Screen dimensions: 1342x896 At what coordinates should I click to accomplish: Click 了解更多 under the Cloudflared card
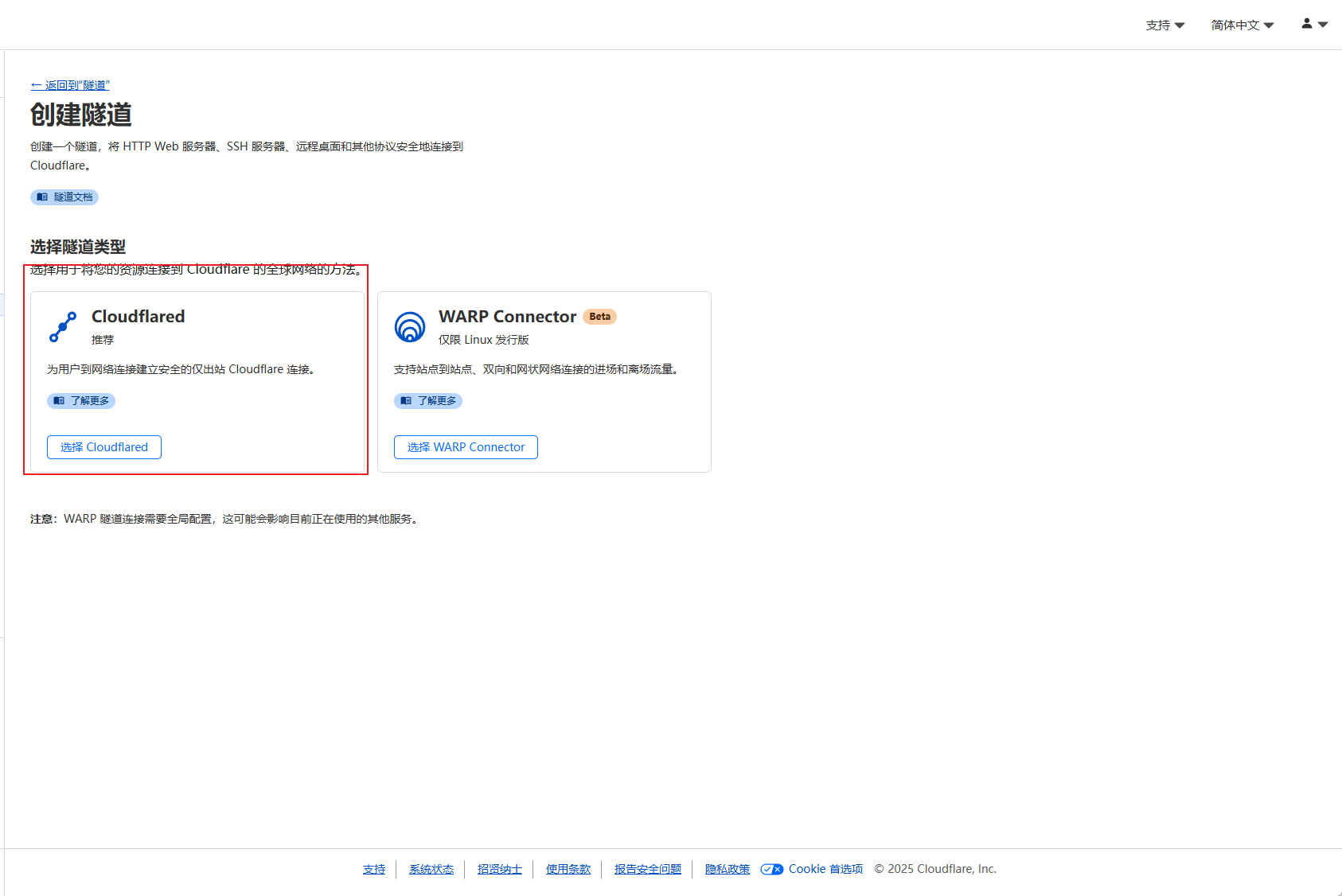(x=81, y=400)
